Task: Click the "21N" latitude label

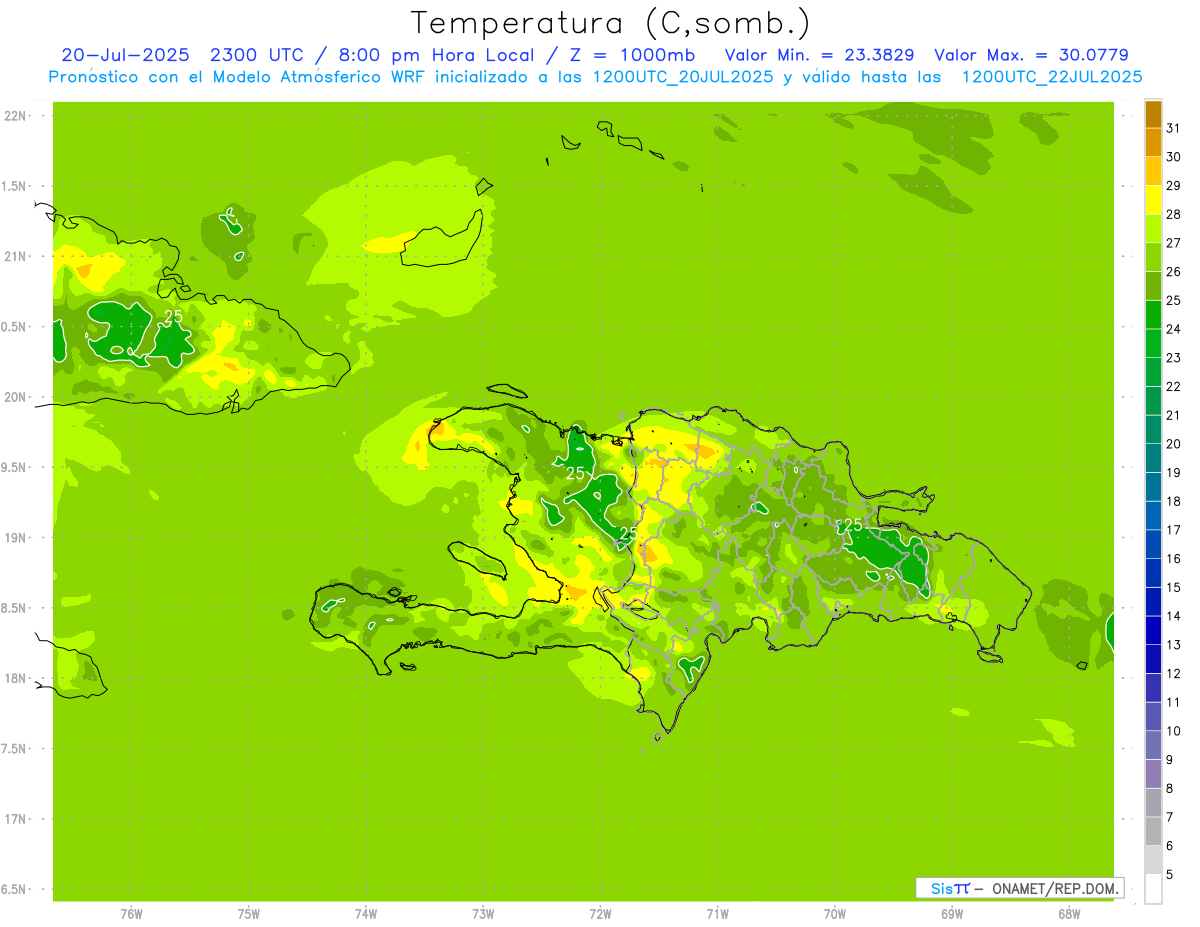Action: [15, 256]
